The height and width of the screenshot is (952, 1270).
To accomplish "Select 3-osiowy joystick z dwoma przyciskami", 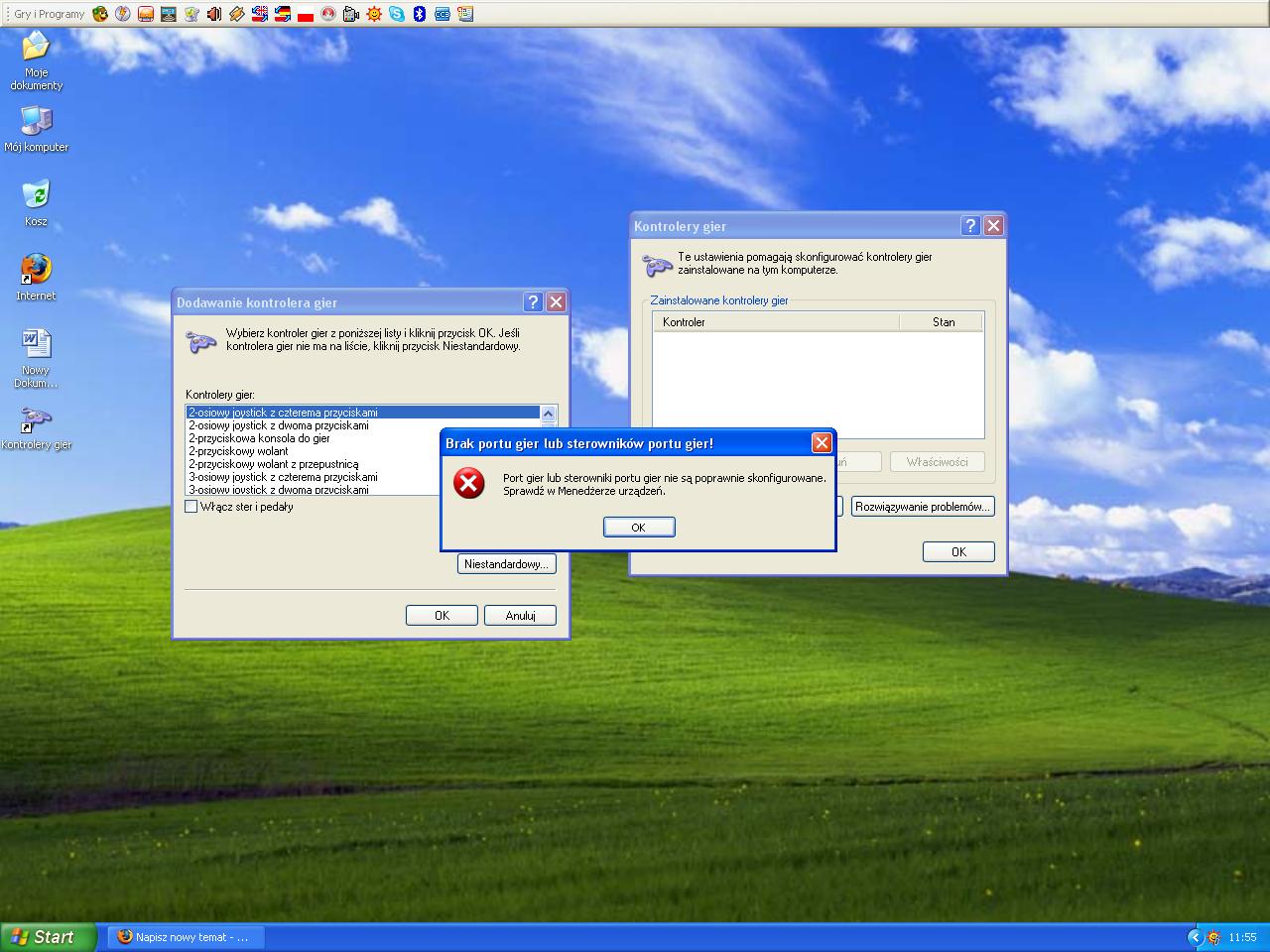I will click(314, 490).
